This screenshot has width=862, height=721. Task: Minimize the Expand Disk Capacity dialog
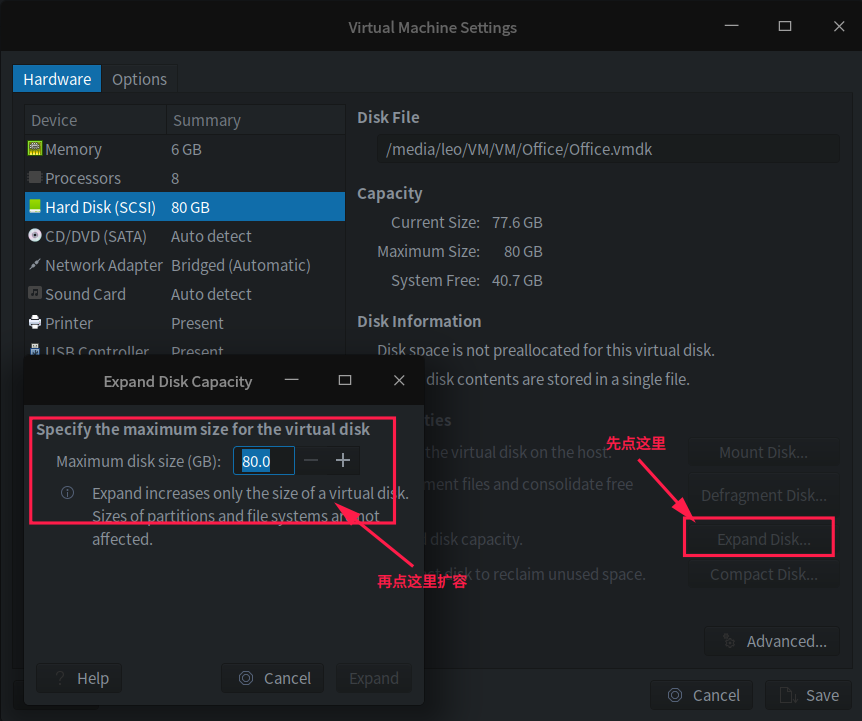[291, 380]
